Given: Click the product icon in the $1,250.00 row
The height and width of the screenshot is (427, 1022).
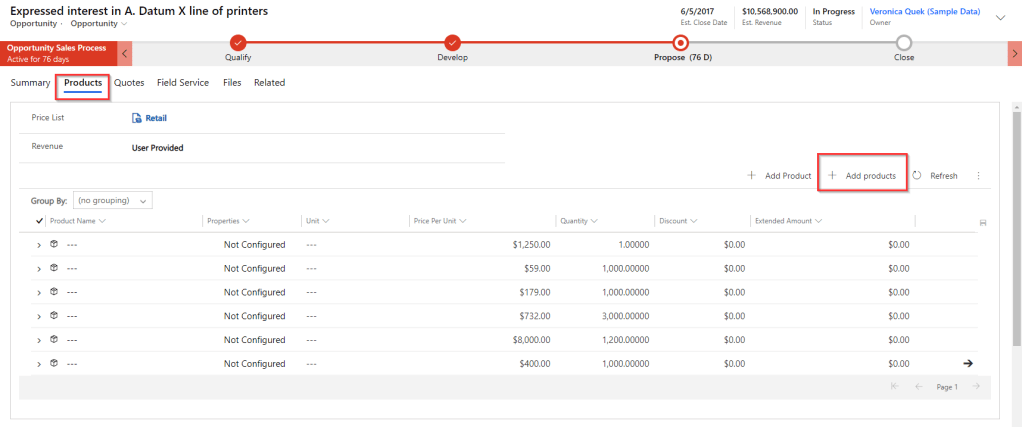Looking at the screenshot, I should pos(54,244).
